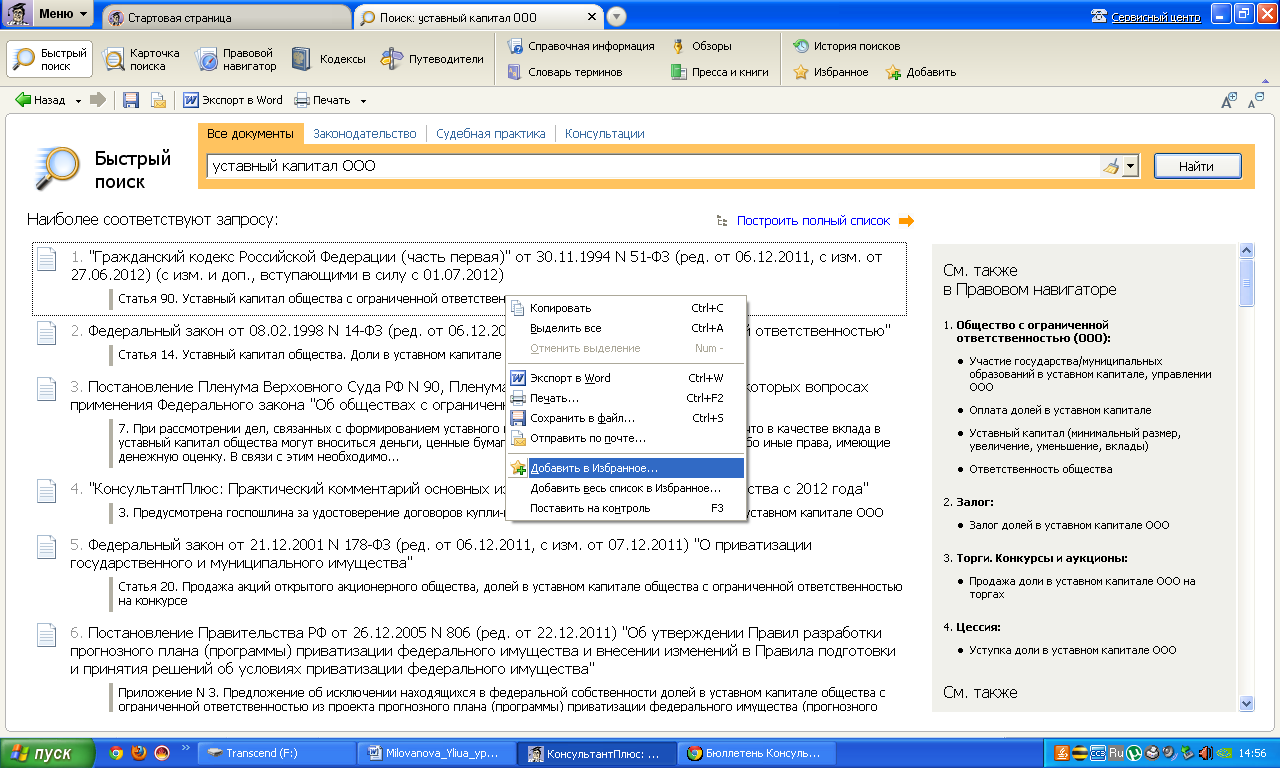This screenshot has width=1280, height=768.
Task: Open Пресса и книги
Action: pos(720,72)
